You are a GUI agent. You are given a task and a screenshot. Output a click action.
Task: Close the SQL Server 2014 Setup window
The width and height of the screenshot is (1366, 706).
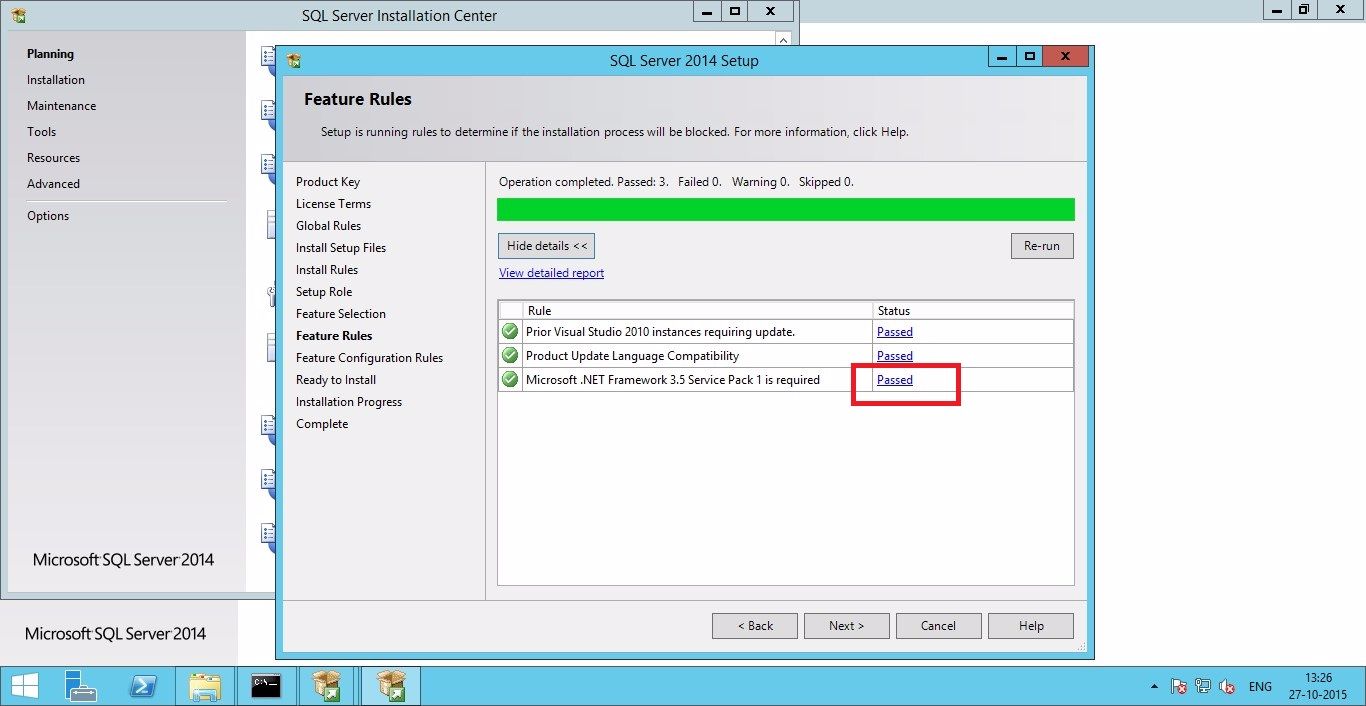(1066, 57)
